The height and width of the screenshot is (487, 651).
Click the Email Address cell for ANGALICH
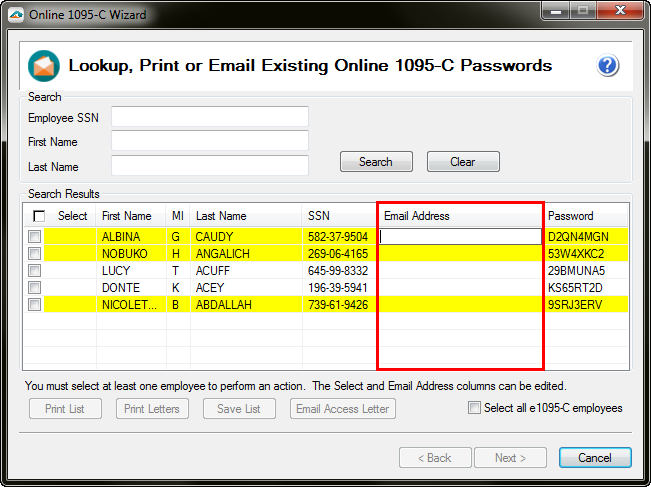(460, 254)
